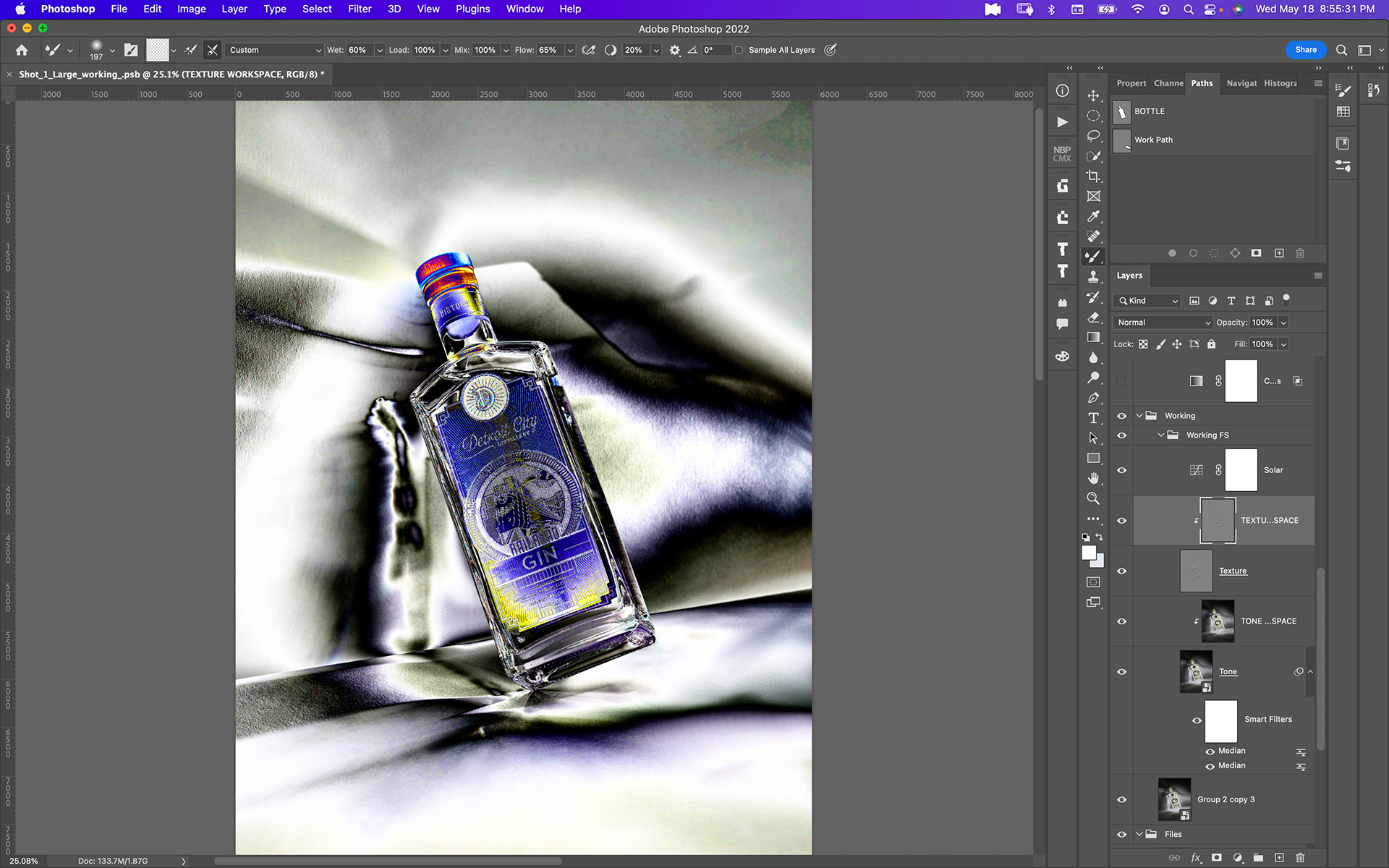
Task: Collapse the Files layer group
Action: (1139, 834)
